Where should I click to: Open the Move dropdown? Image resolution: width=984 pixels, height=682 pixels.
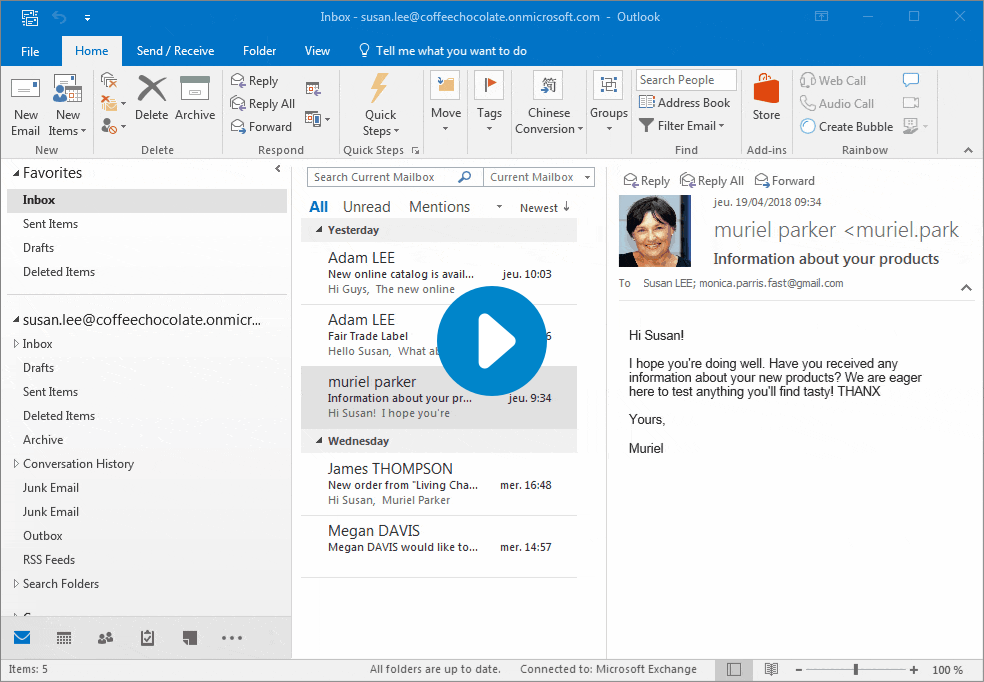coord(446,103)
